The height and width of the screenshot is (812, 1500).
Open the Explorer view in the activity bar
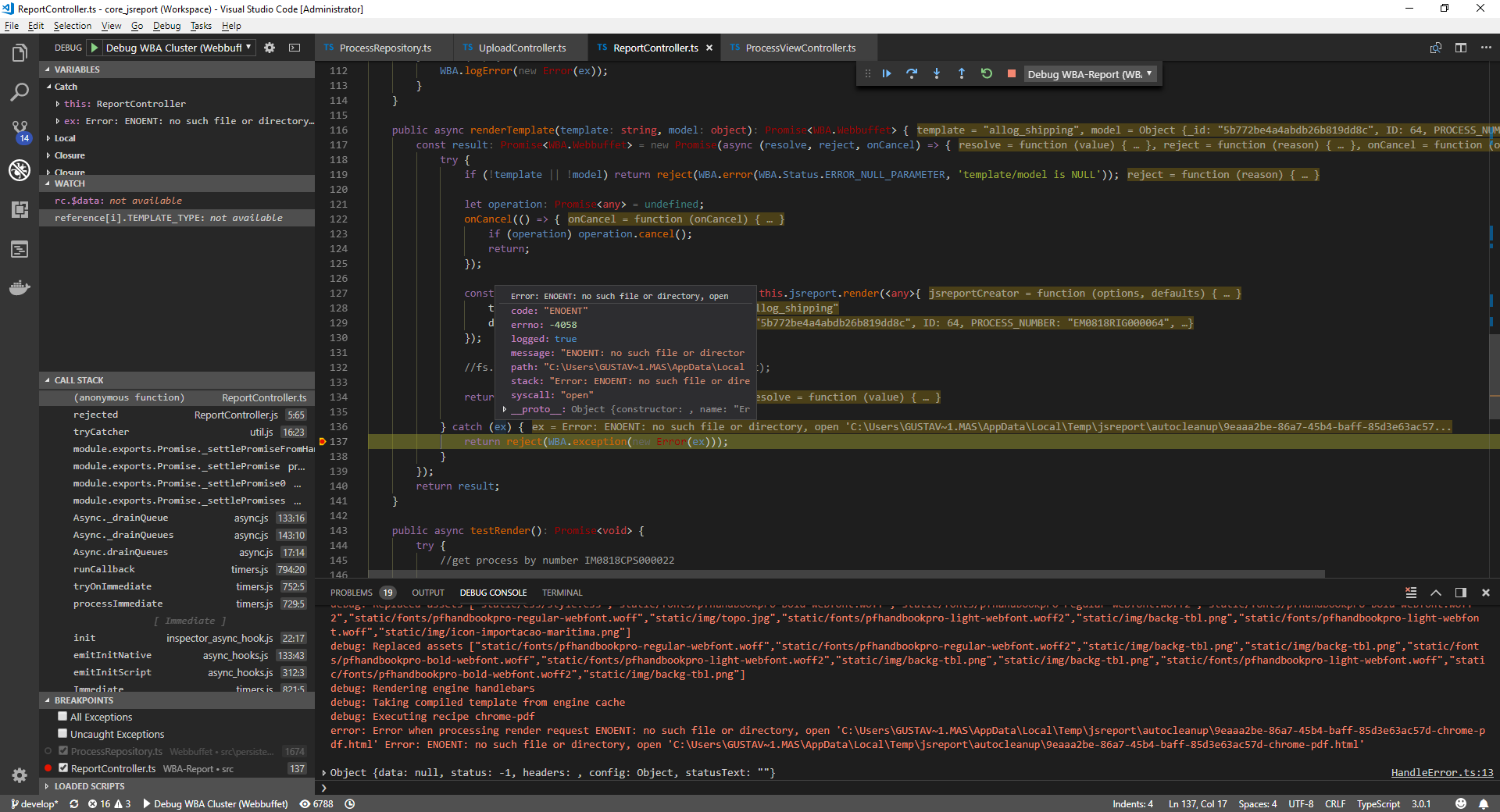[20, 52]
